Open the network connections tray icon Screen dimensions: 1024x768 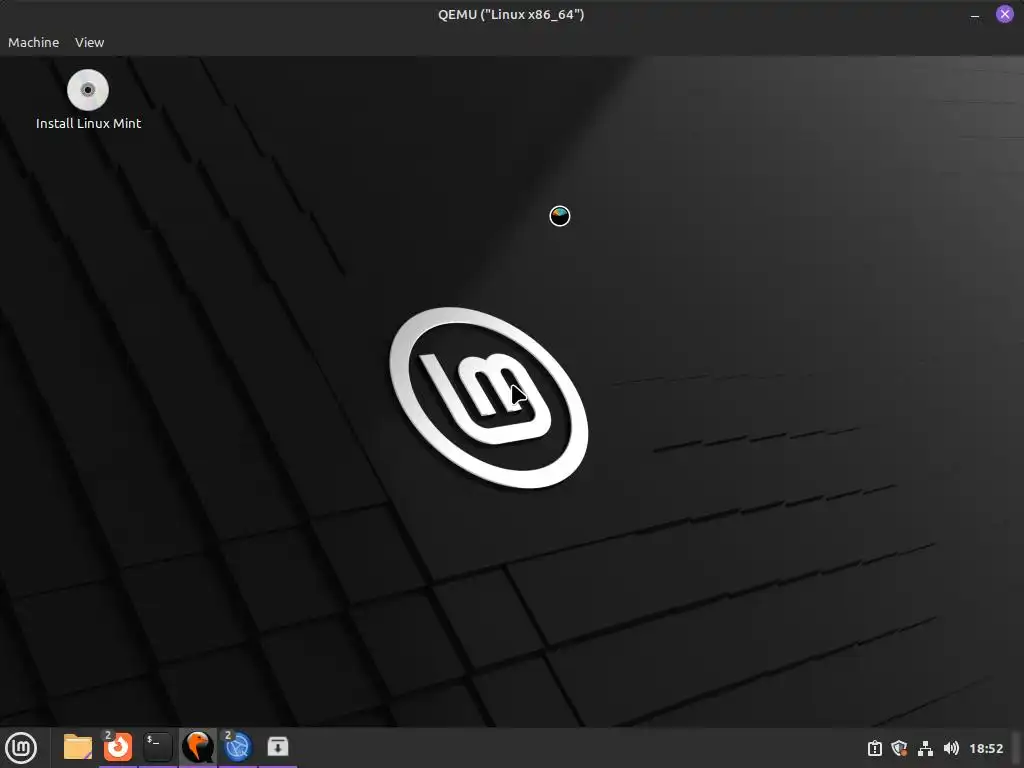point(925,748)
